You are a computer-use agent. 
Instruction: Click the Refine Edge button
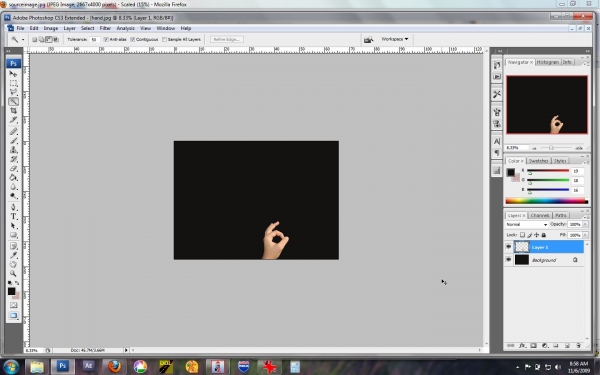(227, 39)
